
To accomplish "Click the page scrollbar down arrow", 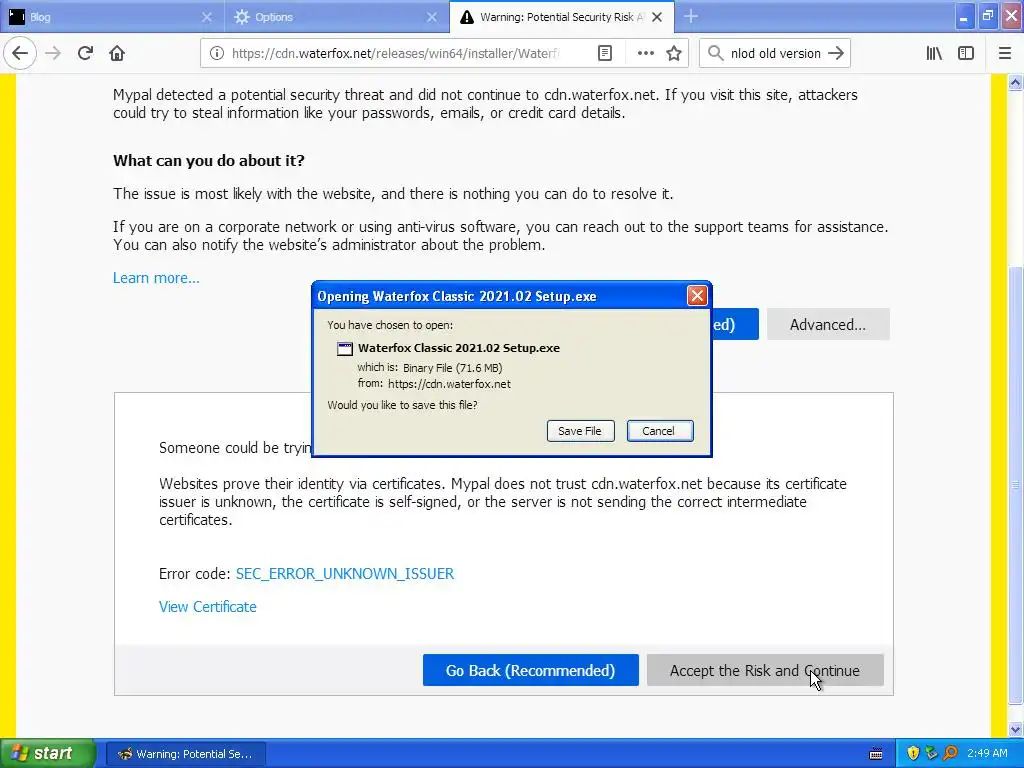I will tap(1015, 728).
